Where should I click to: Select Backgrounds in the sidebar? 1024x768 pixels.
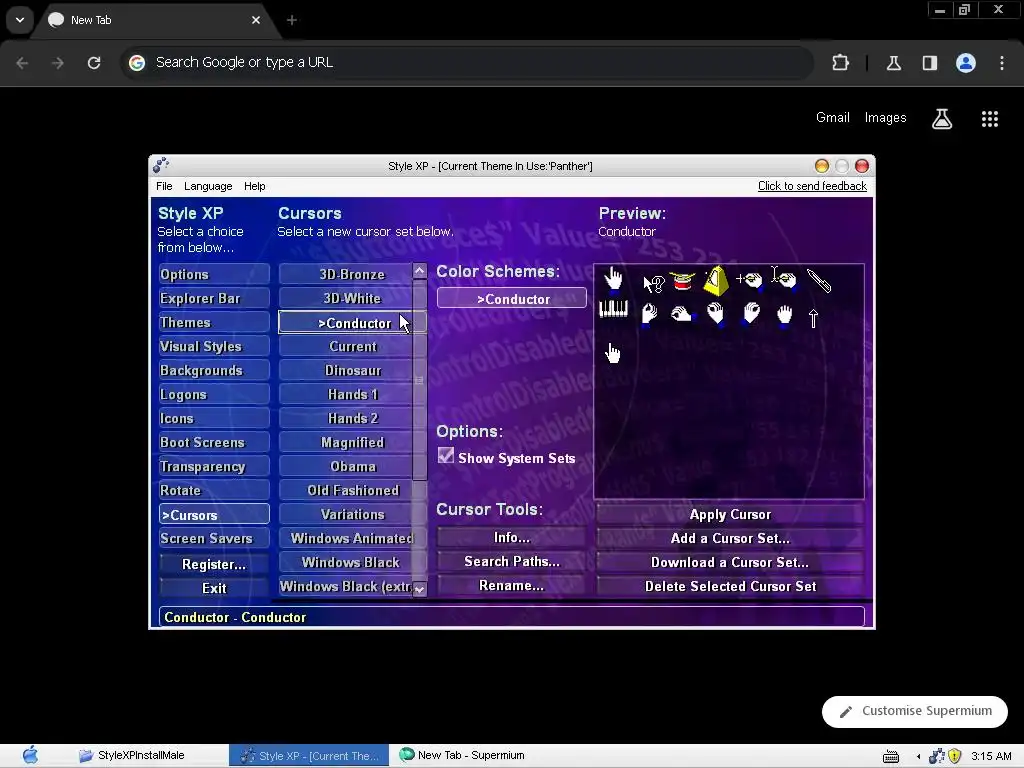tap(214, 370)
